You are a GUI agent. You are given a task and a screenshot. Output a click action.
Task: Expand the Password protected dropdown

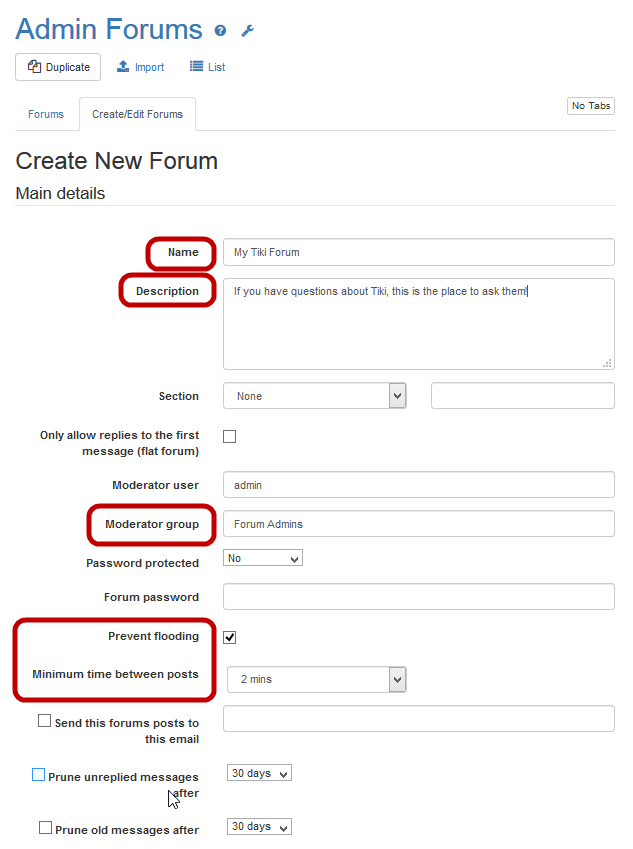(x=263, y=558)
